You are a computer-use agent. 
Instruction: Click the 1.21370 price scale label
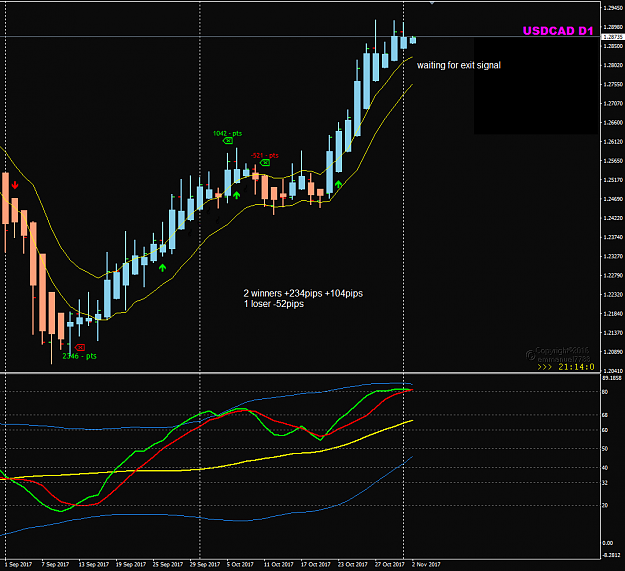[613, 333]
